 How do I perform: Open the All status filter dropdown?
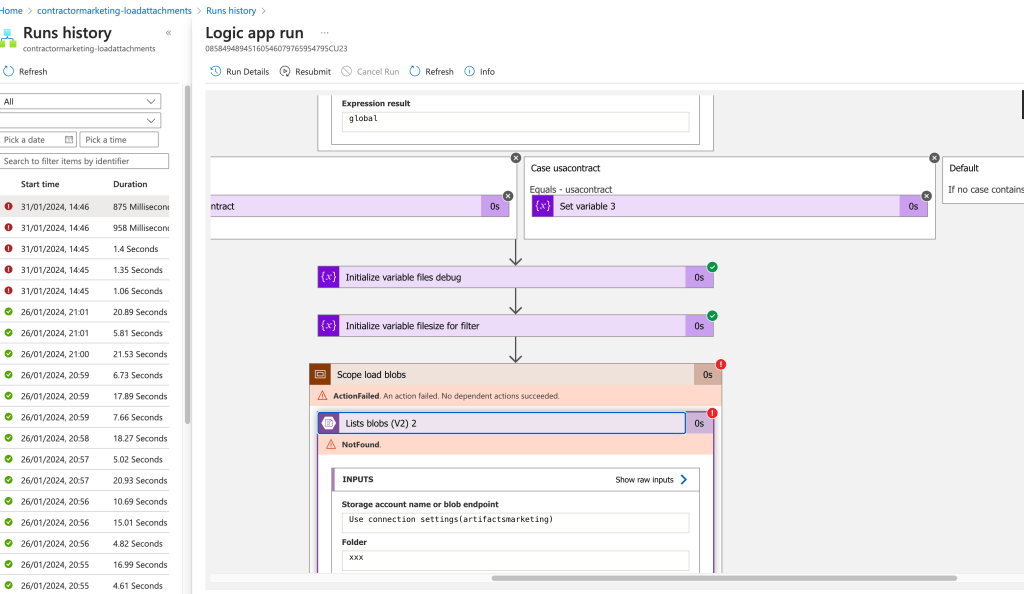pyautogui.click(x=80, y=101)
